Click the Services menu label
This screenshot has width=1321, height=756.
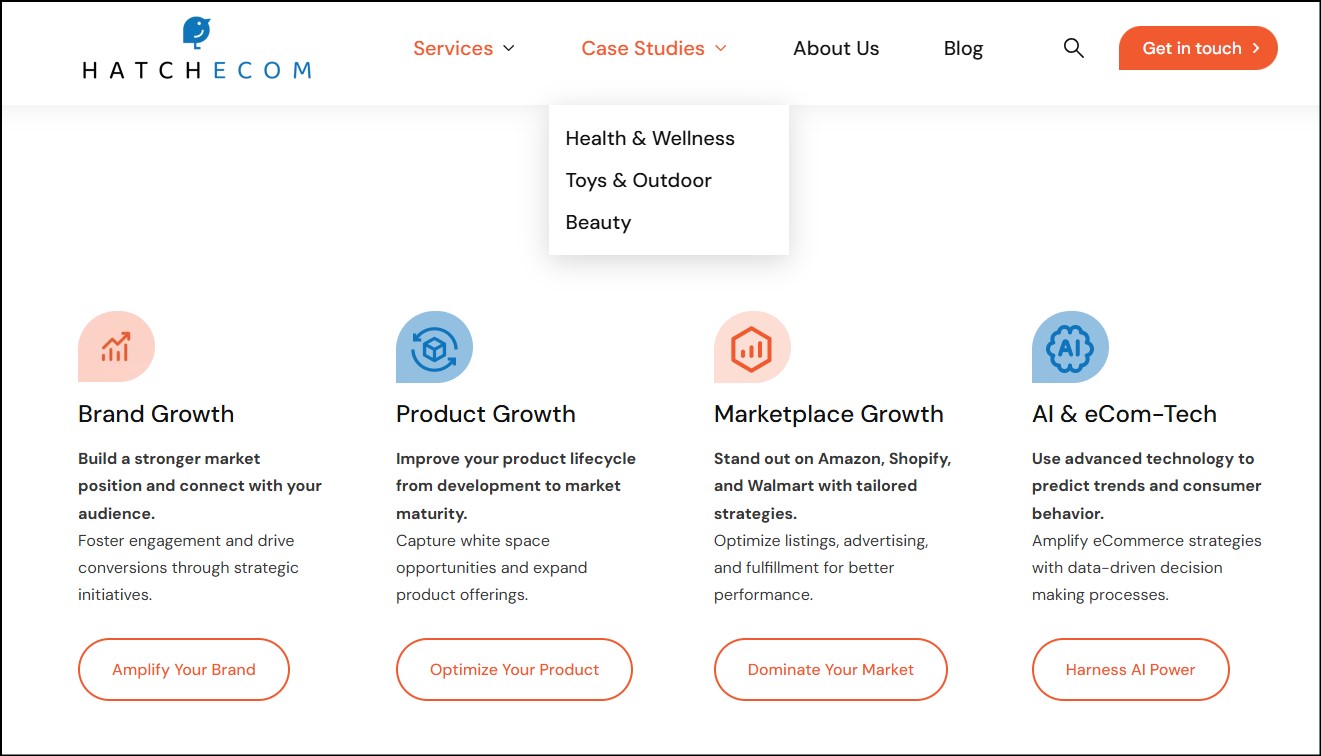click(x=453, y=48)
